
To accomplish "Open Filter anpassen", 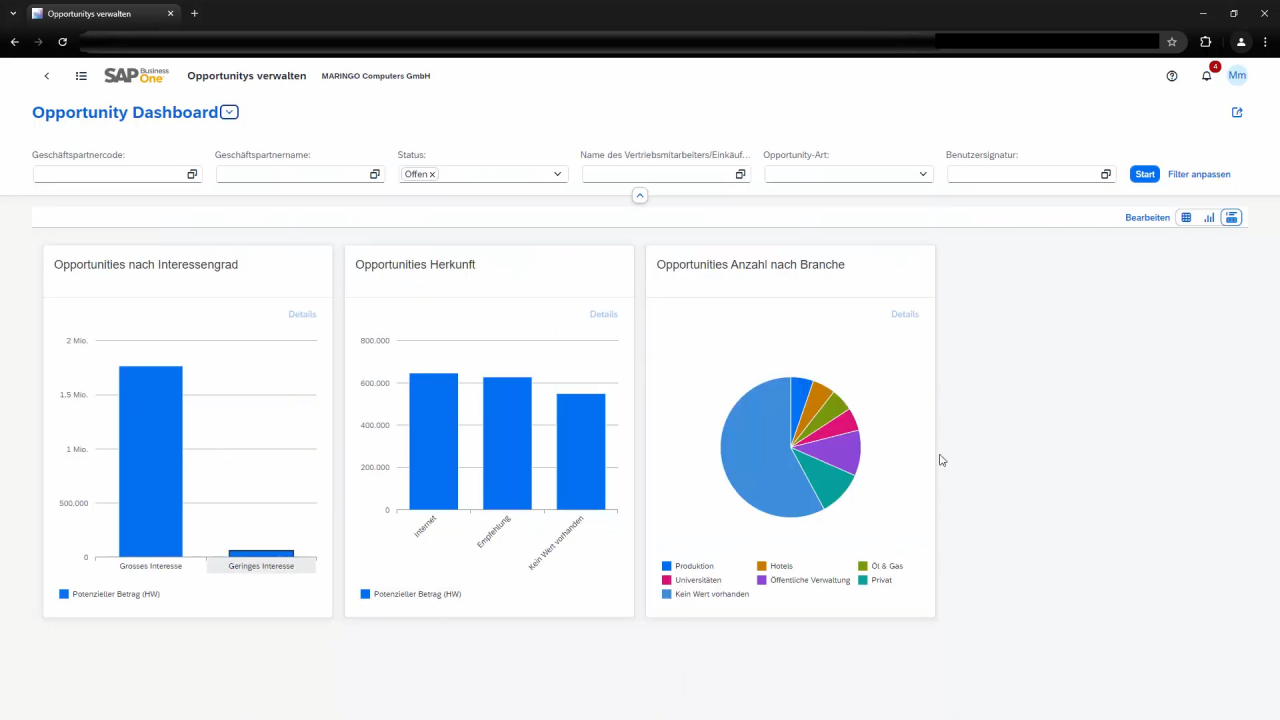I will 1198,174.
